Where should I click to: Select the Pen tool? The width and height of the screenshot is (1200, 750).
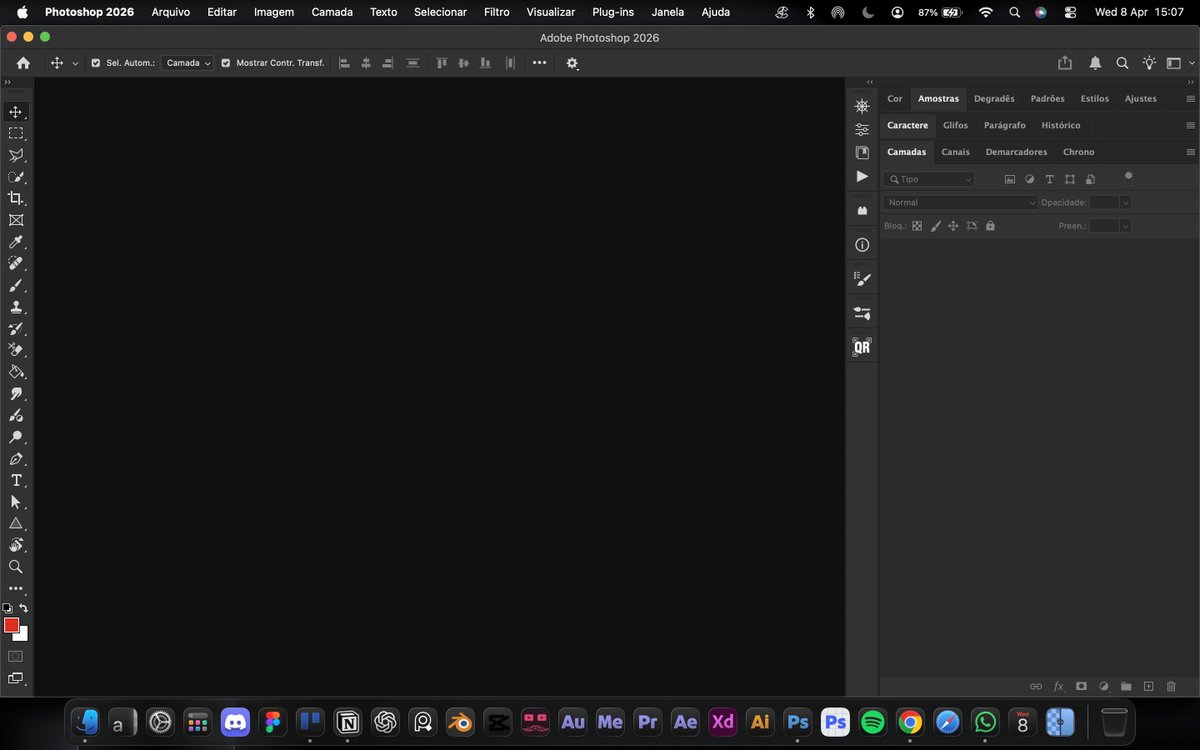coord(16,459)
